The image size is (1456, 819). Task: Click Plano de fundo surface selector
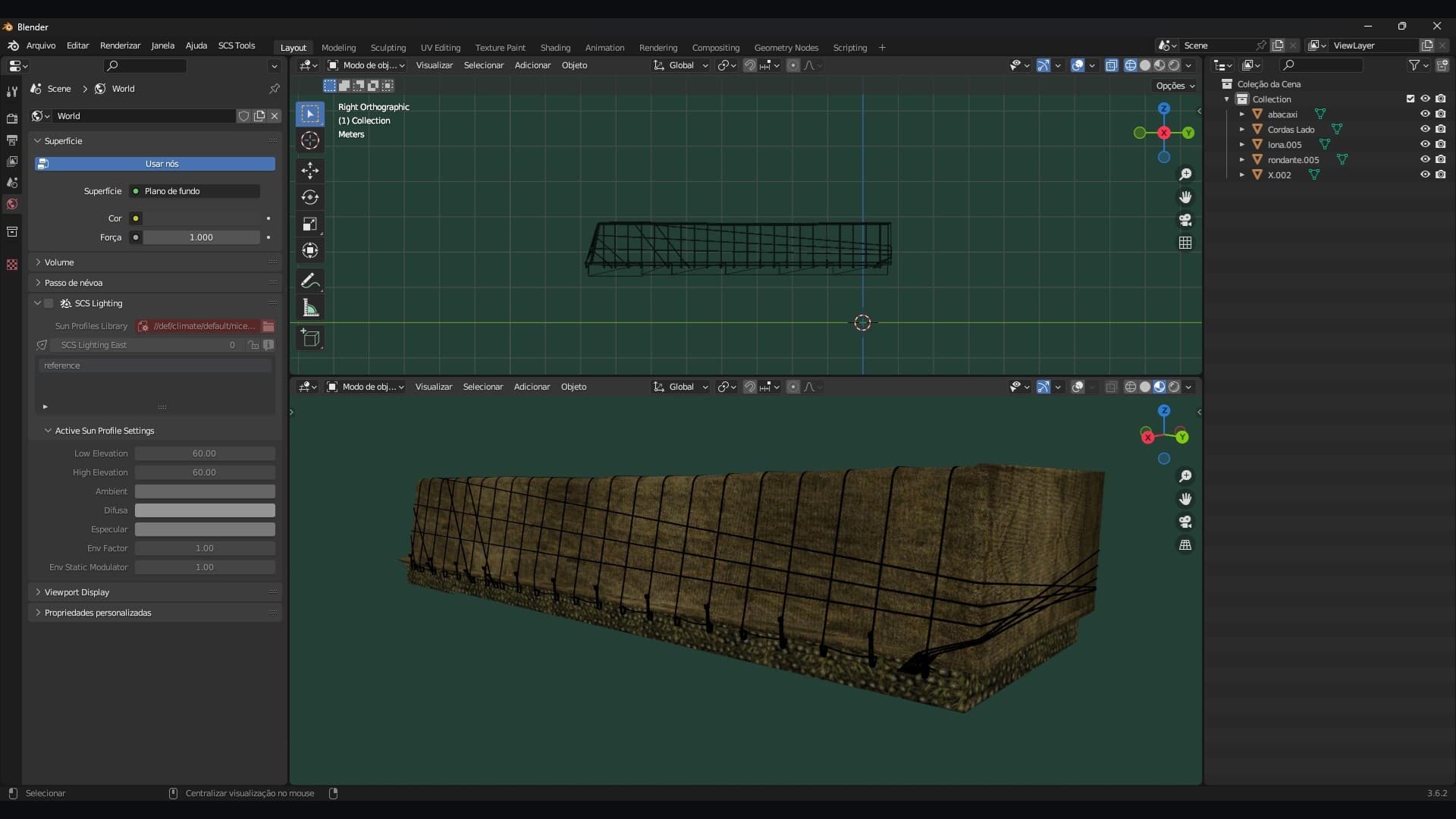pos(195,191)
